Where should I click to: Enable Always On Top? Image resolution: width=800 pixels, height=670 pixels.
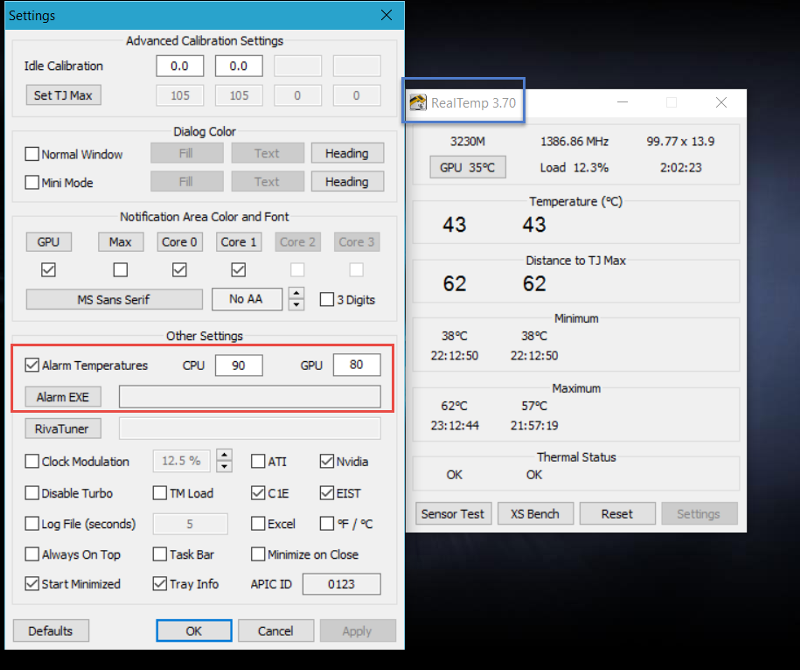32,554
